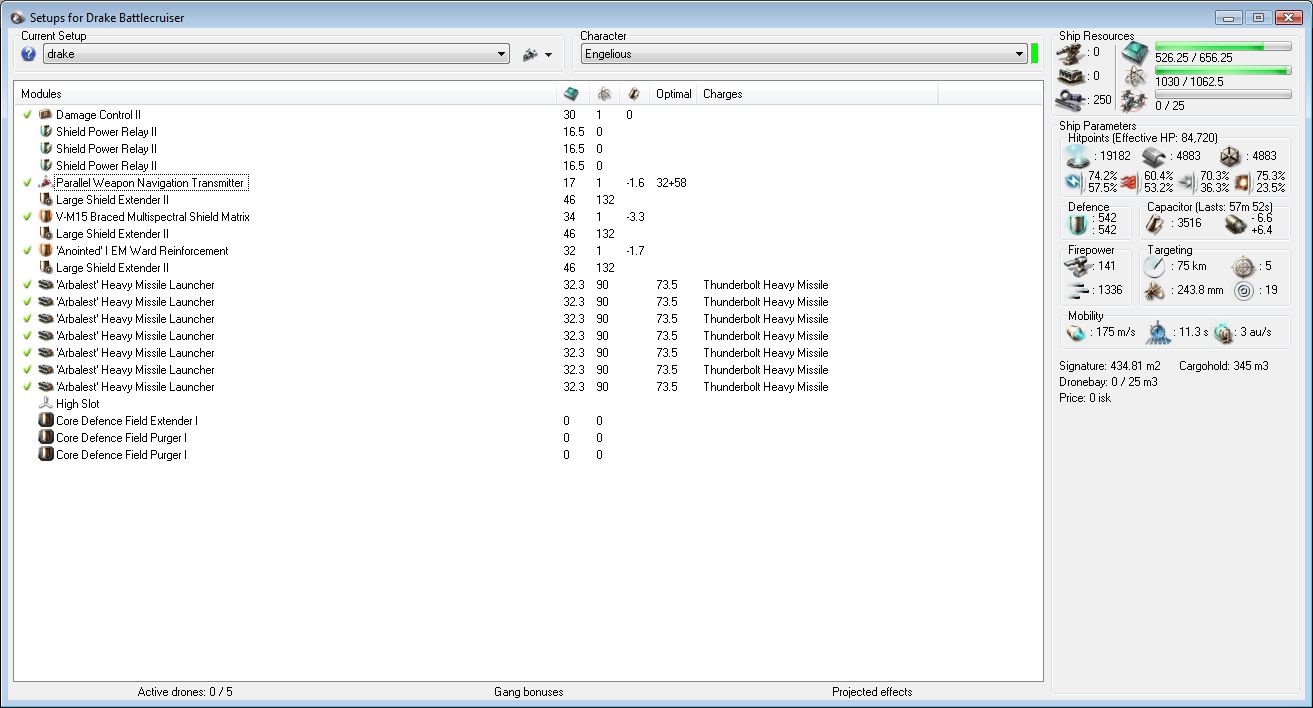Image resolution: width=1313 pixels, height=708 pixels.
Task: Click the volley damage icon showing 1336
Action: coord(1077,291)
